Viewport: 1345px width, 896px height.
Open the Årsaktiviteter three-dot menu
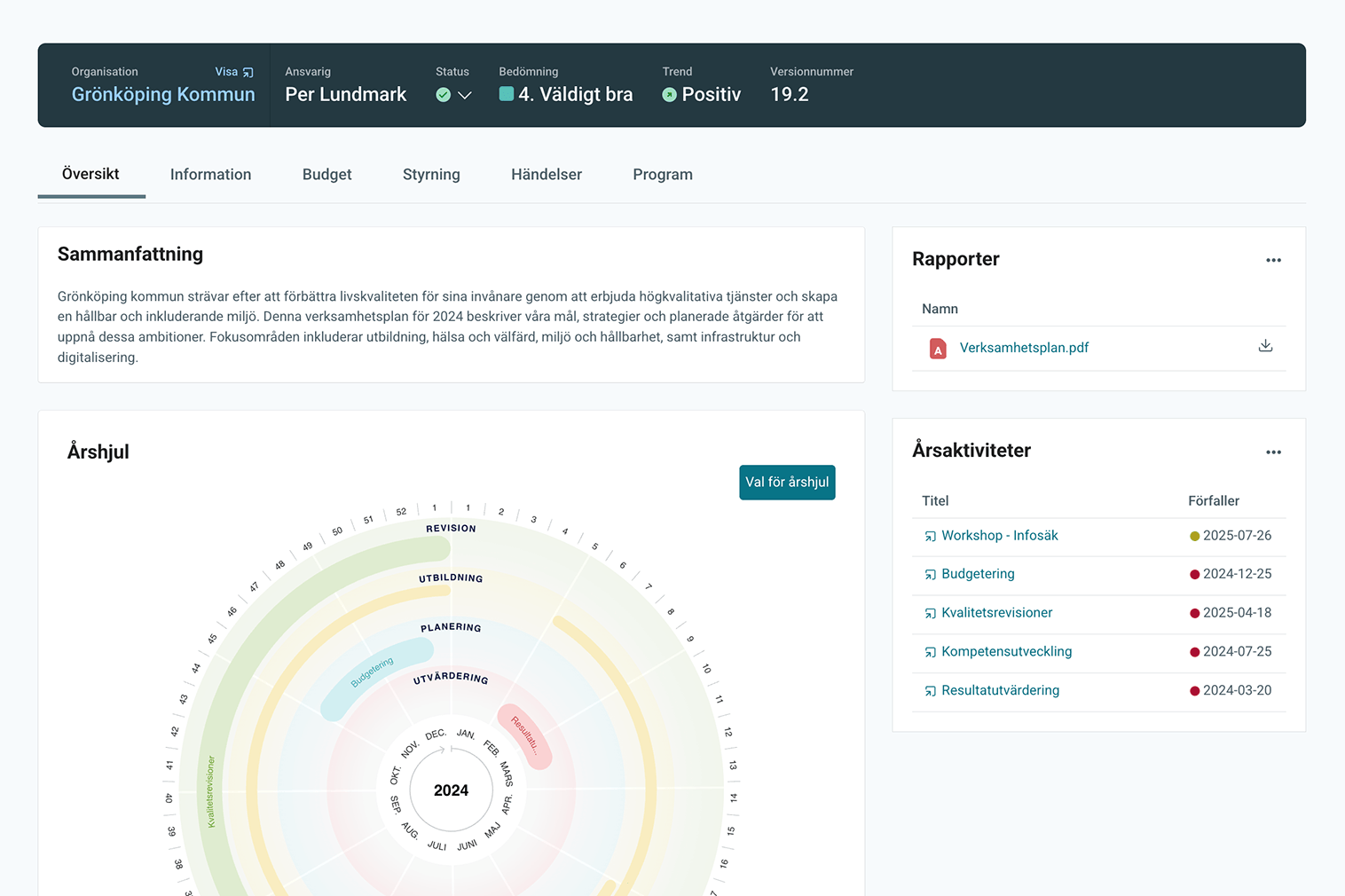pos(1273,452)
